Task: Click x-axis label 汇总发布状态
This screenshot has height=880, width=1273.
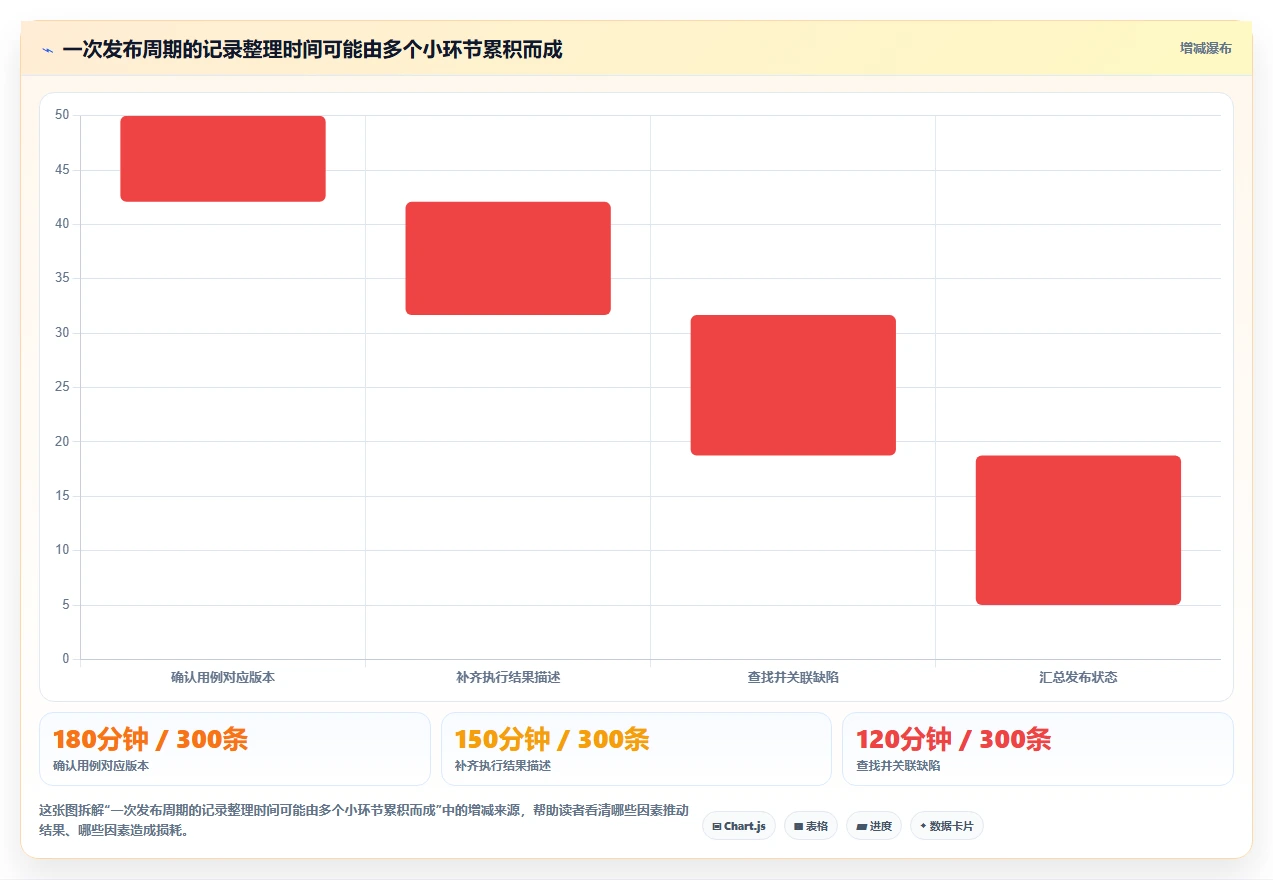Action: coord(1078,677)
